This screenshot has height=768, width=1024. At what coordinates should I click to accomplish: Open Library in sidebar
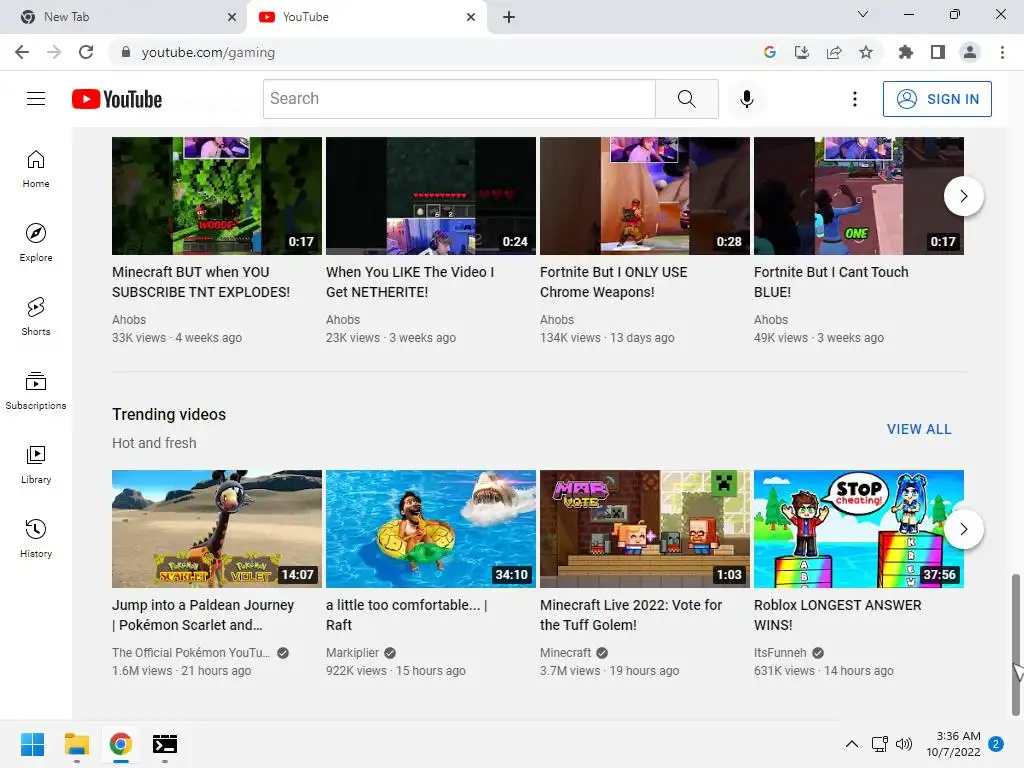[x=36, y=464]
